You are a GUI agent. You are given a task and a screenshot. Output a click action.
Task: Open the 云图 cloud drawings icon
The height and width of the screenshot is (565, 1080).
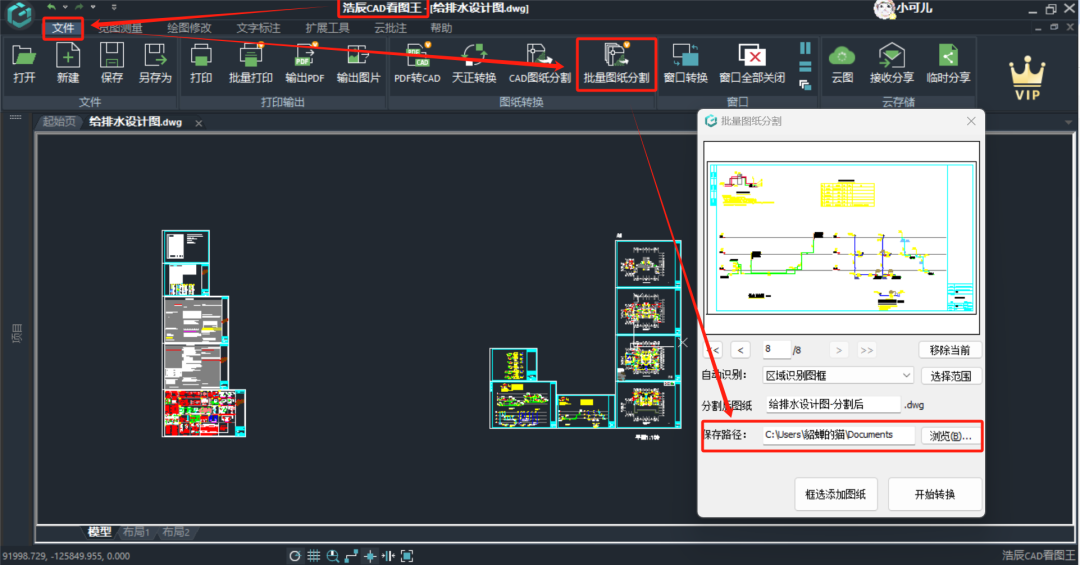[x=842, y=63]
